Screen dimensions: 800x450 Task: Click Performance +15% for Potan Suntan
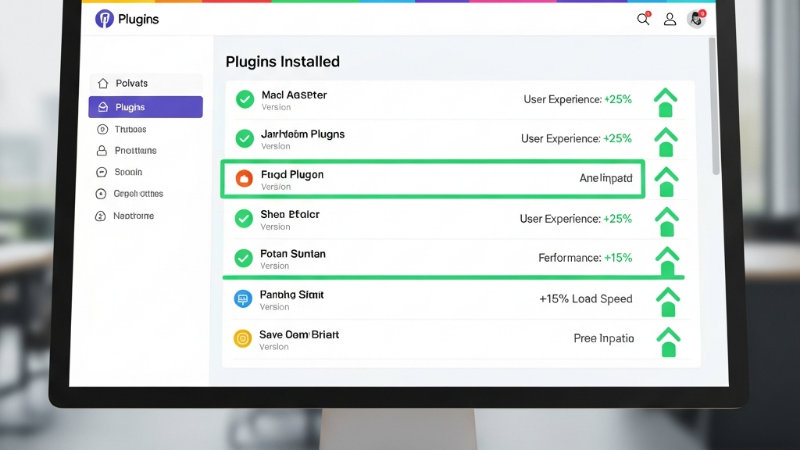pos(585,258)
